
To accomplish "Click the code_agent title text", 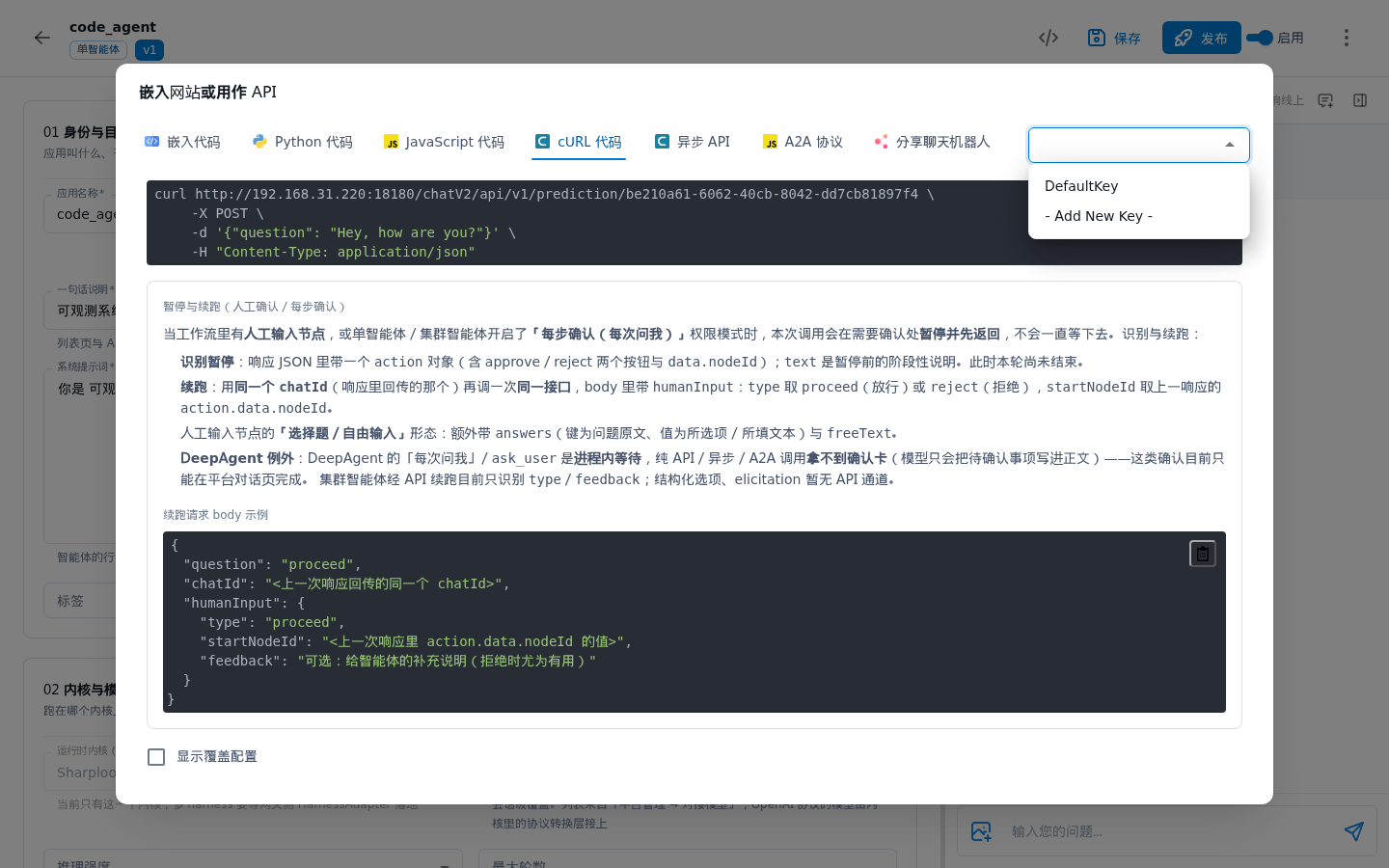I will tap(113, 27).
